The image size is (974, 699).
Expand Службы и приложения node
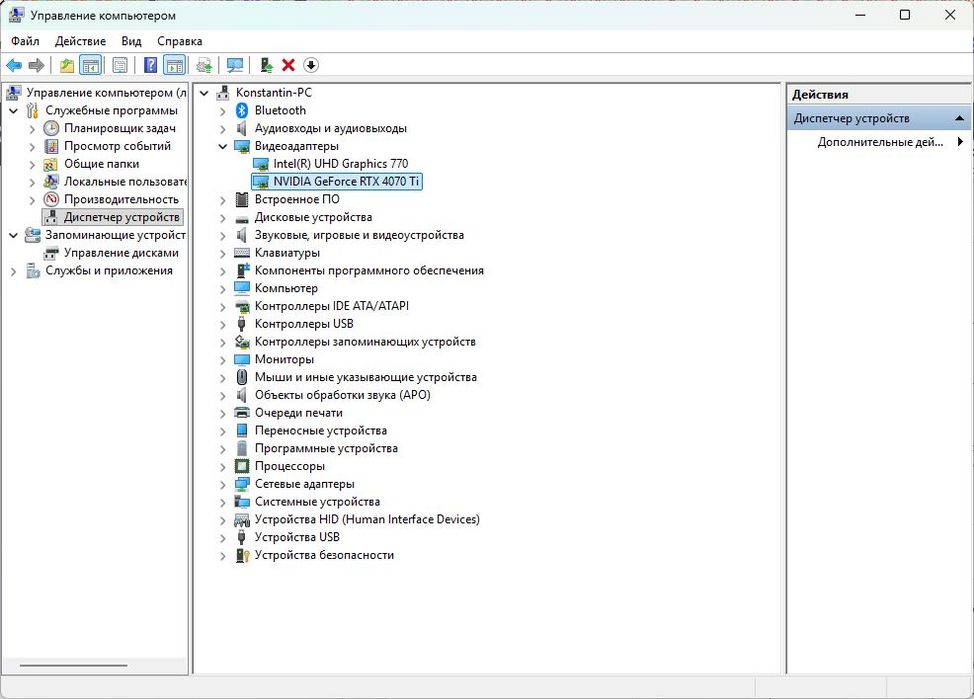[14, 271]
